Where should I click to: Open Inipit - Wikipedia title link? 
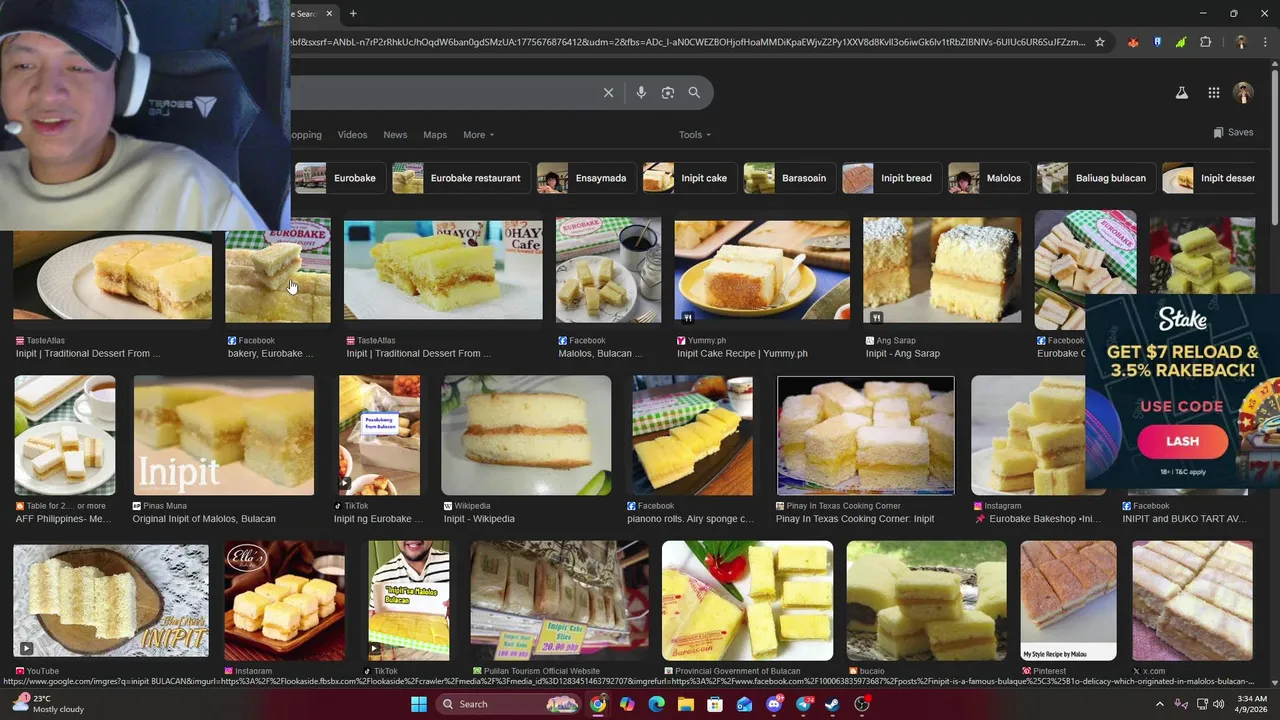478,519
